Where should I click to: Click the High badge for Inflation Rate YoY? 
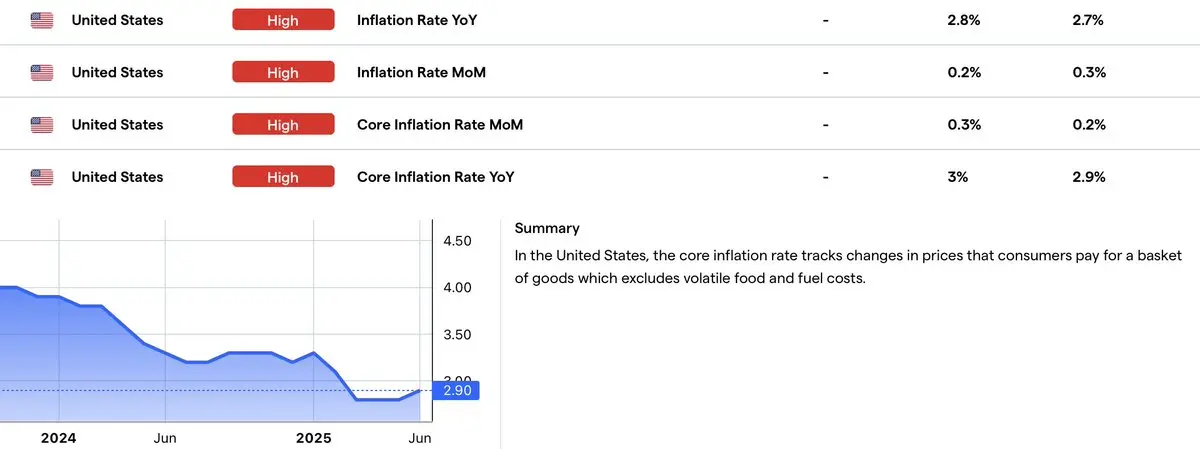pyautogui.click(x=283, y=20)
